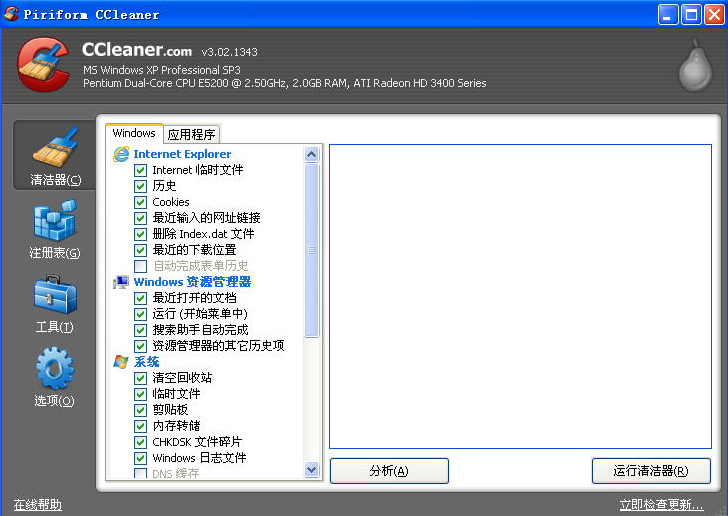Click the Windows 资源管理器 group icon
The image size is (728, 516).
(x=122, y=282)
